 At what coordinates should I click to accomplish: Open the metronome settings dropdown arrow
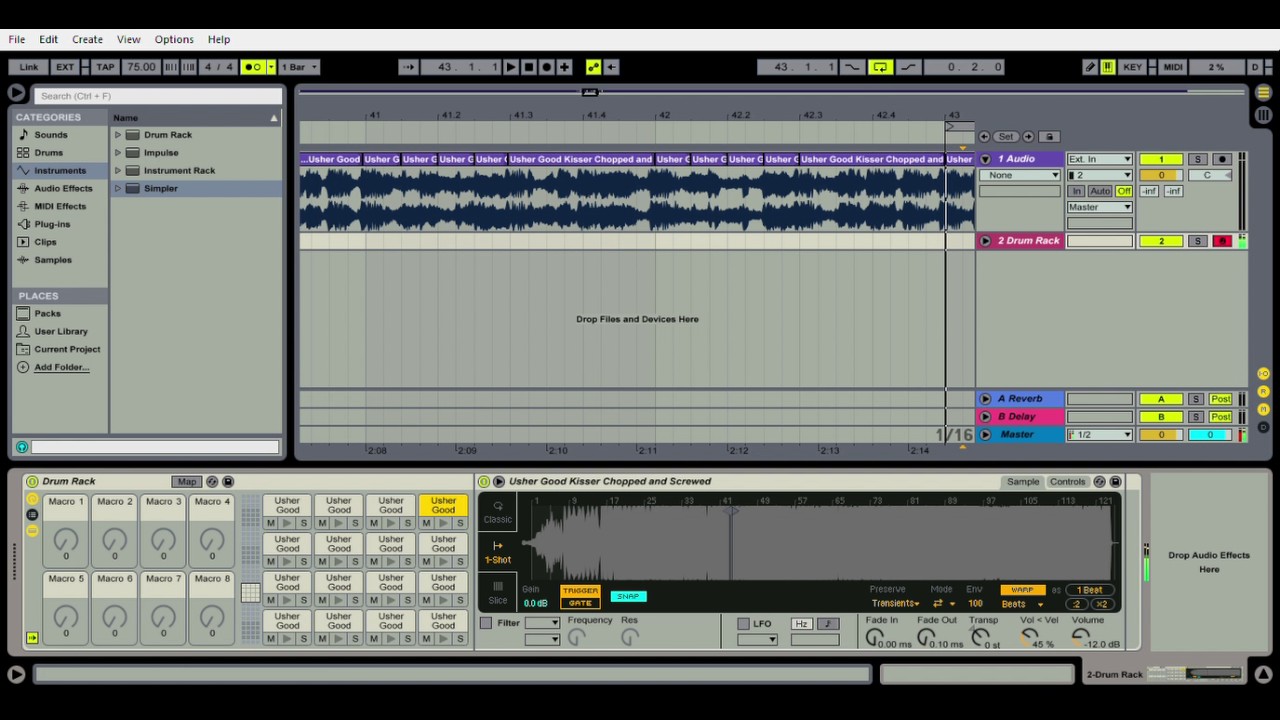271,67
